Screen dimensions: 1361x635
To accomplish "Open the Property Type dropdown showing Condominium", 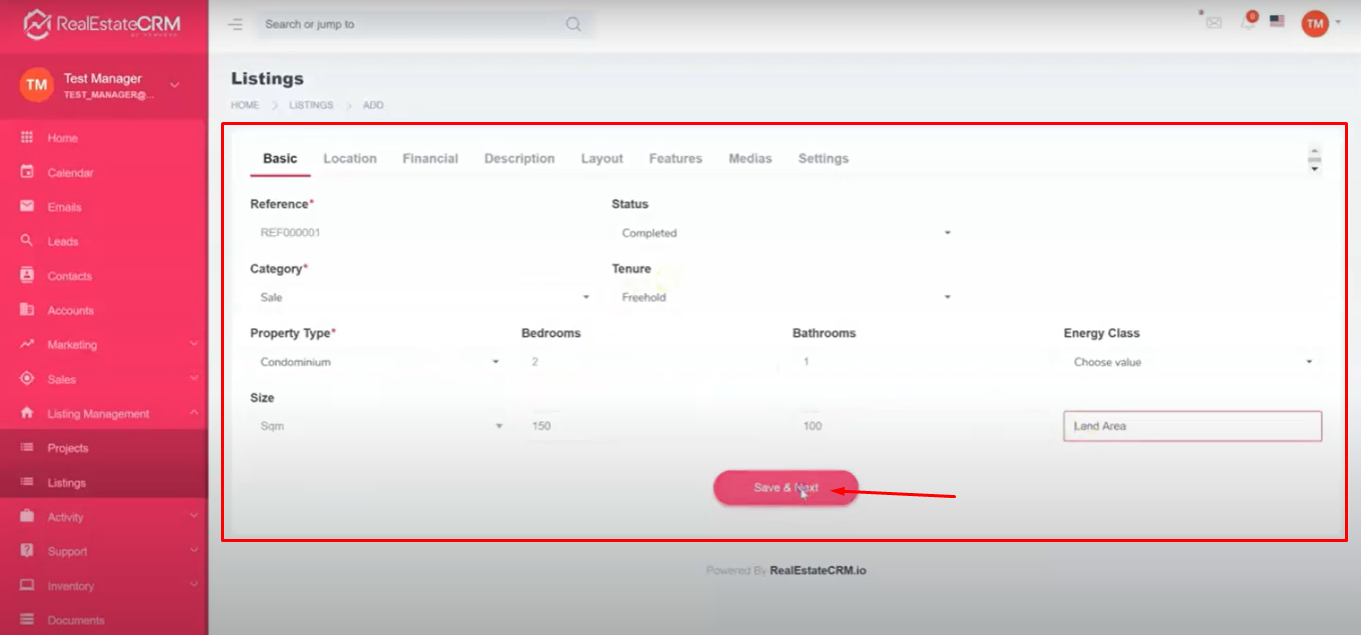I will click(376, 362).
